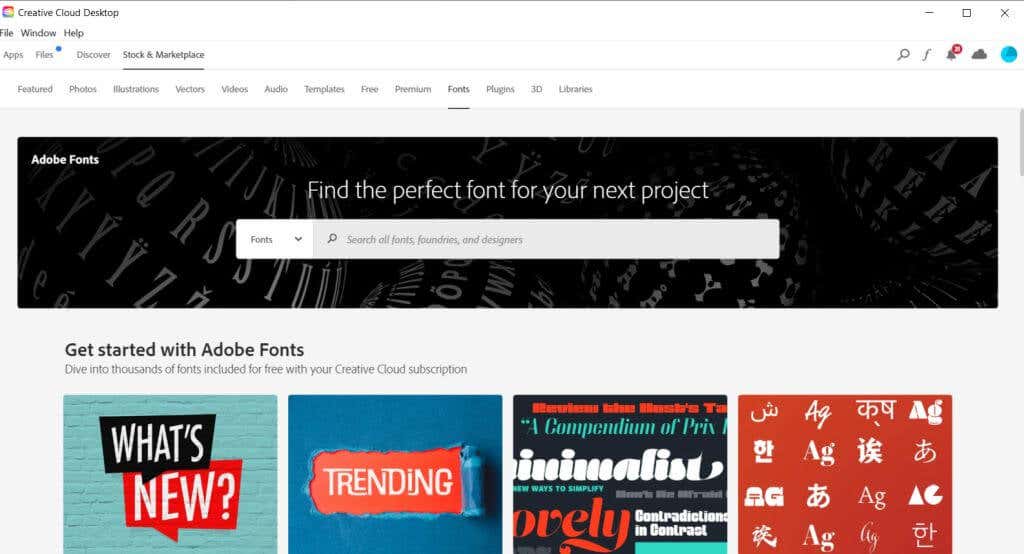Open the account profile avatar
The image size is (1024, 554).
[1008, 54]
